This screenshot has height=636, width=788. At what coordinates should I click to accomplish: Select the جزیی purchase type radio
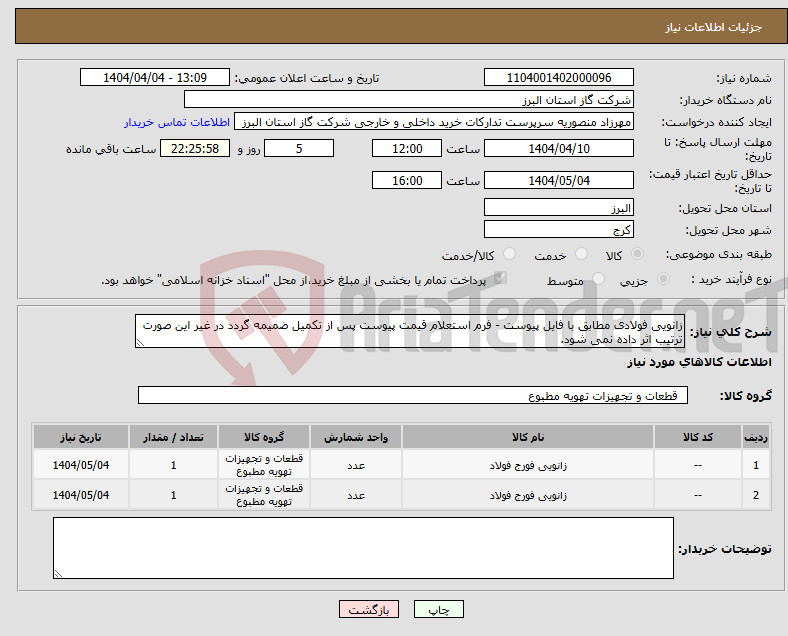663,278
